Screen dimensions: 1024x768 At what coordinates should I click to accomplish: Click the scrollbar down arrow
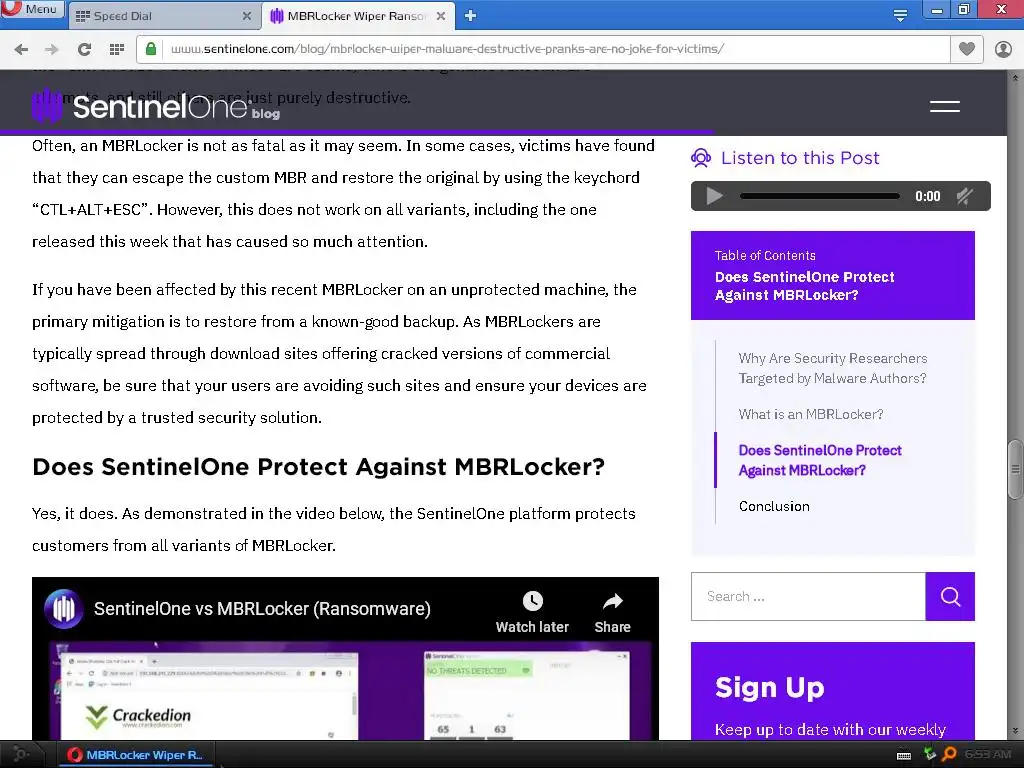[1015, 731]
